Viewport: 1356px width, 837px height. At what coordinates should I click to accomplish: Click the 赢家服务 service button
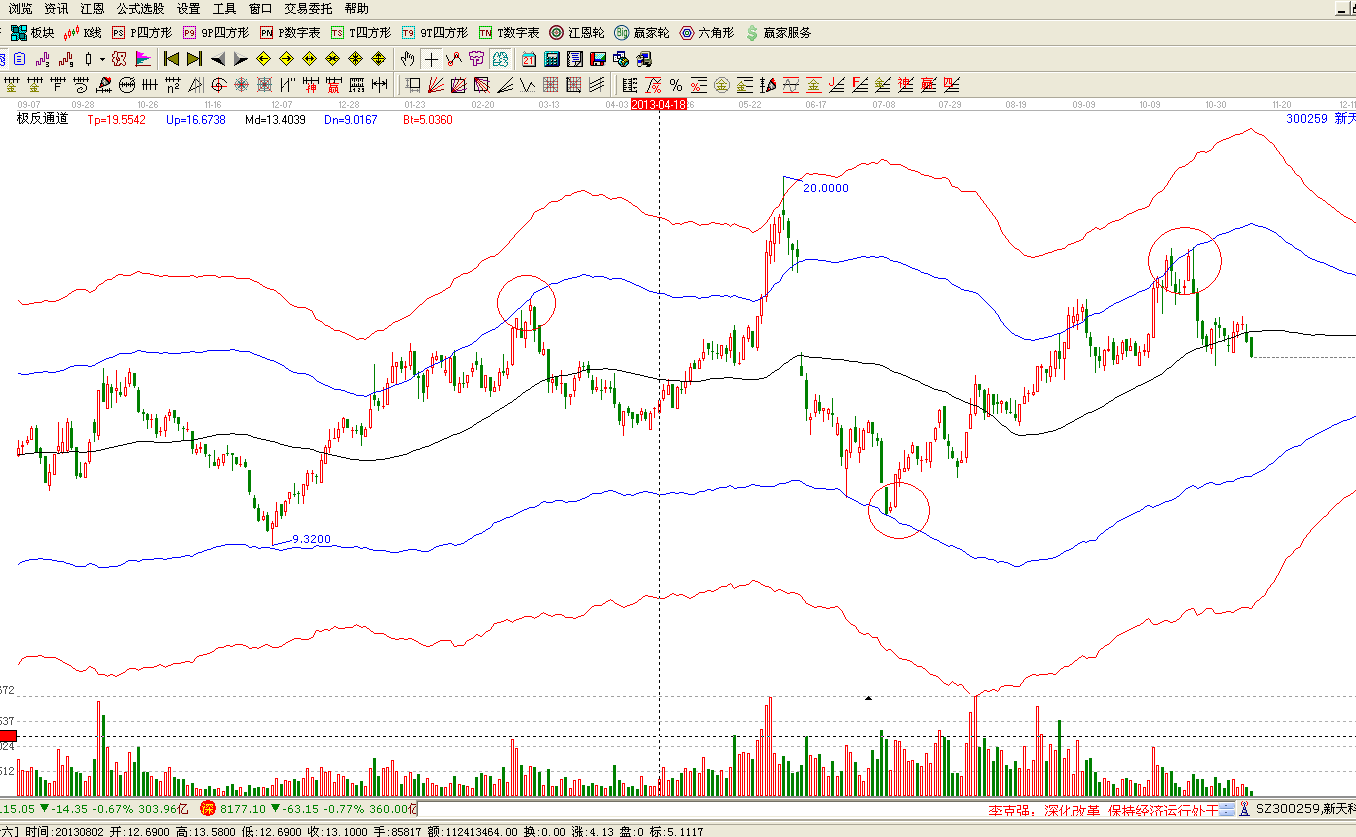(778, 32)
